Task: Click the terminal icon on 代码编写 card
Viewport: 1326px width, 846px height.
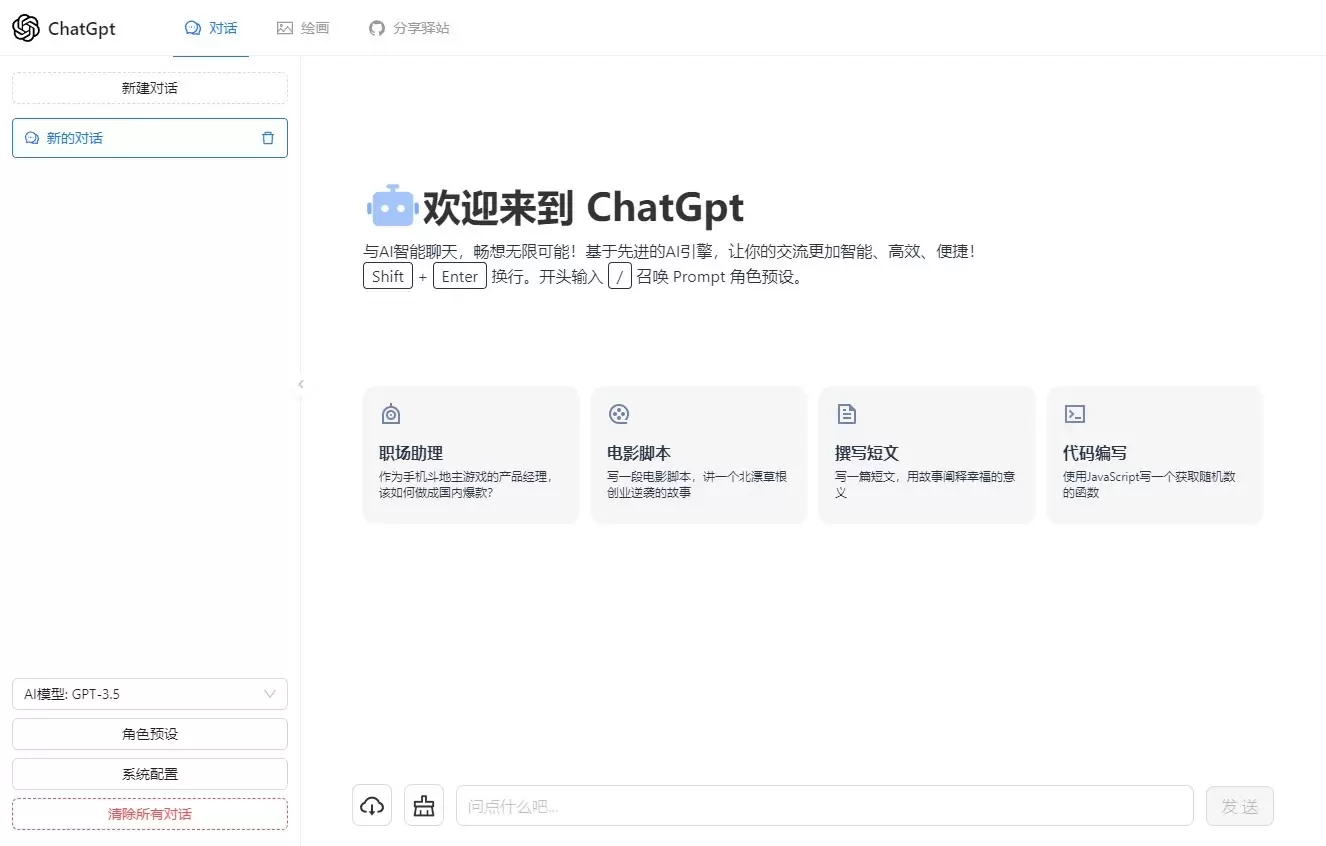Action: click(x=1075, y=414)
